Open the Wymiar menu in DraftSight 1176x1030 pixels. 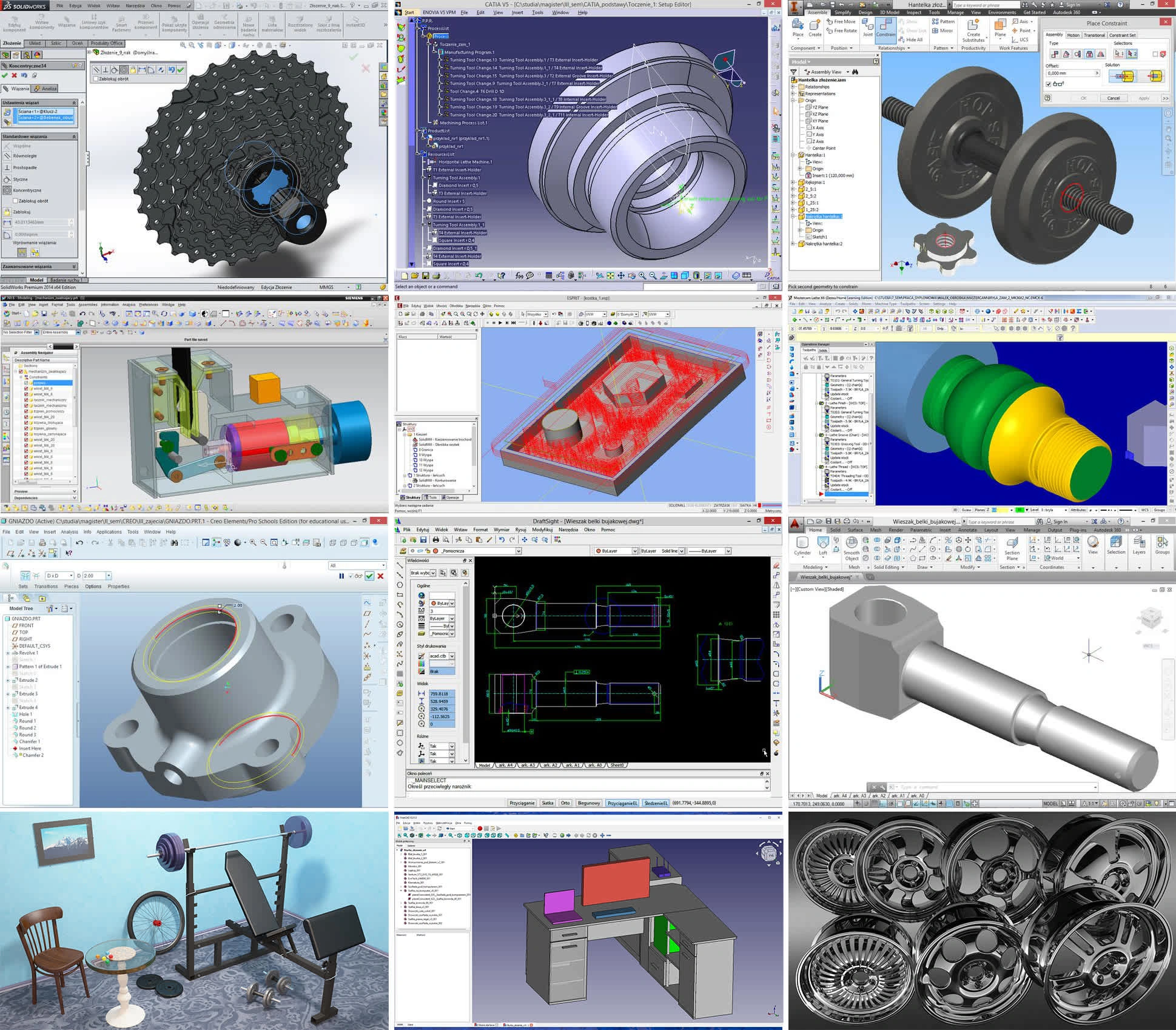coord(502,530)
